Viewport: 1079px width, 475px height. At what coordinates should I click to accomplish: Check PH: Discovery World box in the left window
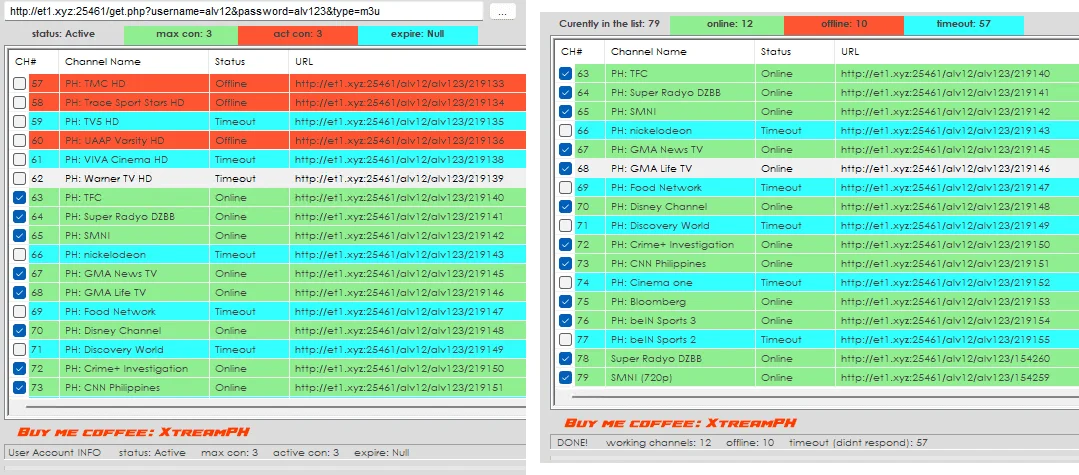[x=20, y=349]
